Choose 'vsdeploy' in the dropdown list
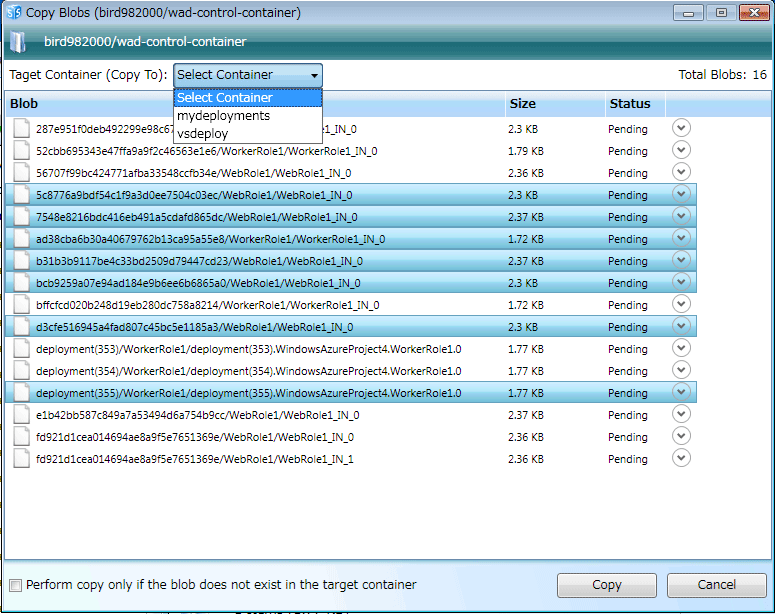Image resolution: width=775 pixels, height=614 pixels. pyautogui.click(x=248, y=133)
